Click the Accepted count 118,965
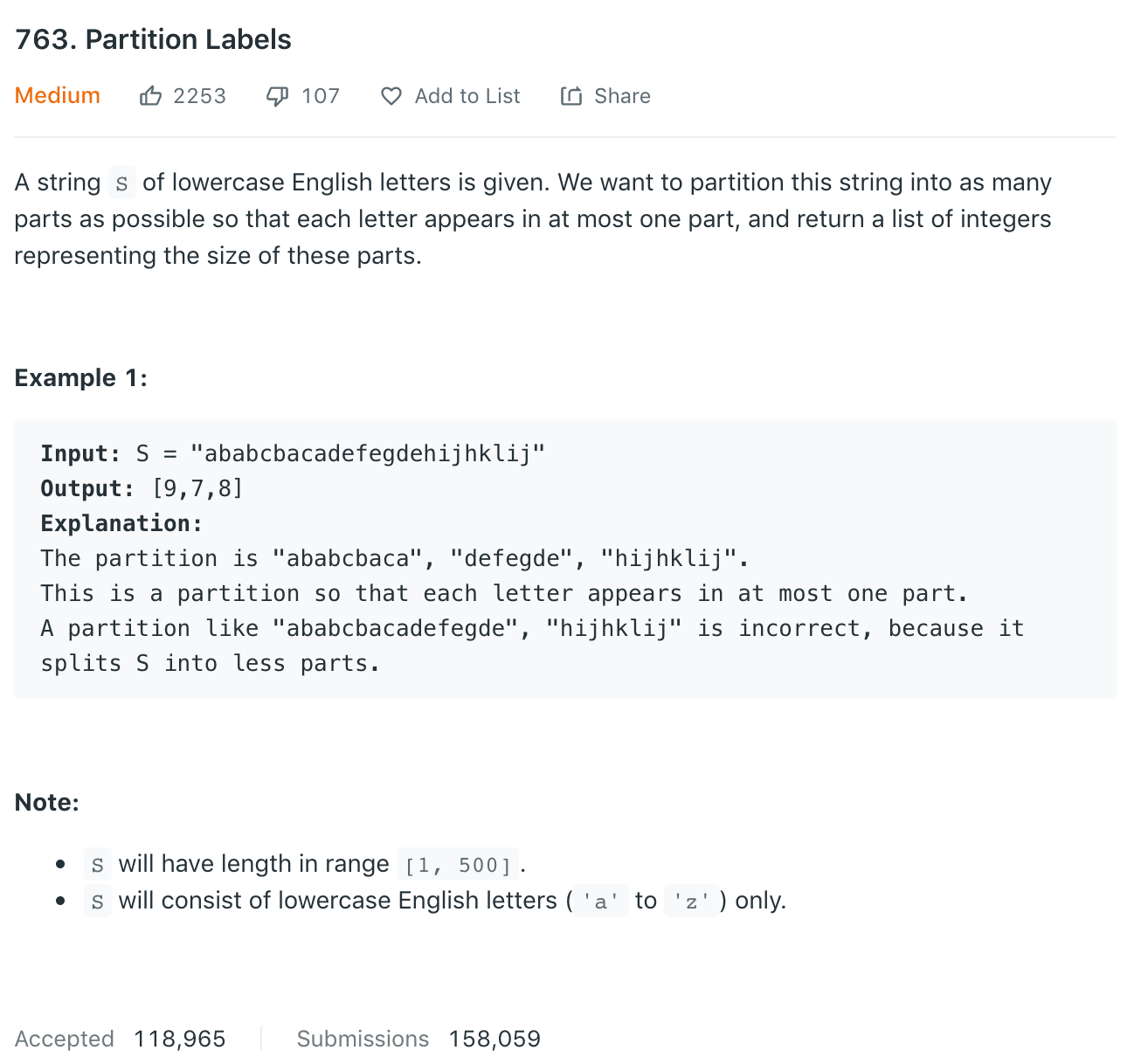The width and height of the screenshot is (1141, 1064). coord(180,1039)
